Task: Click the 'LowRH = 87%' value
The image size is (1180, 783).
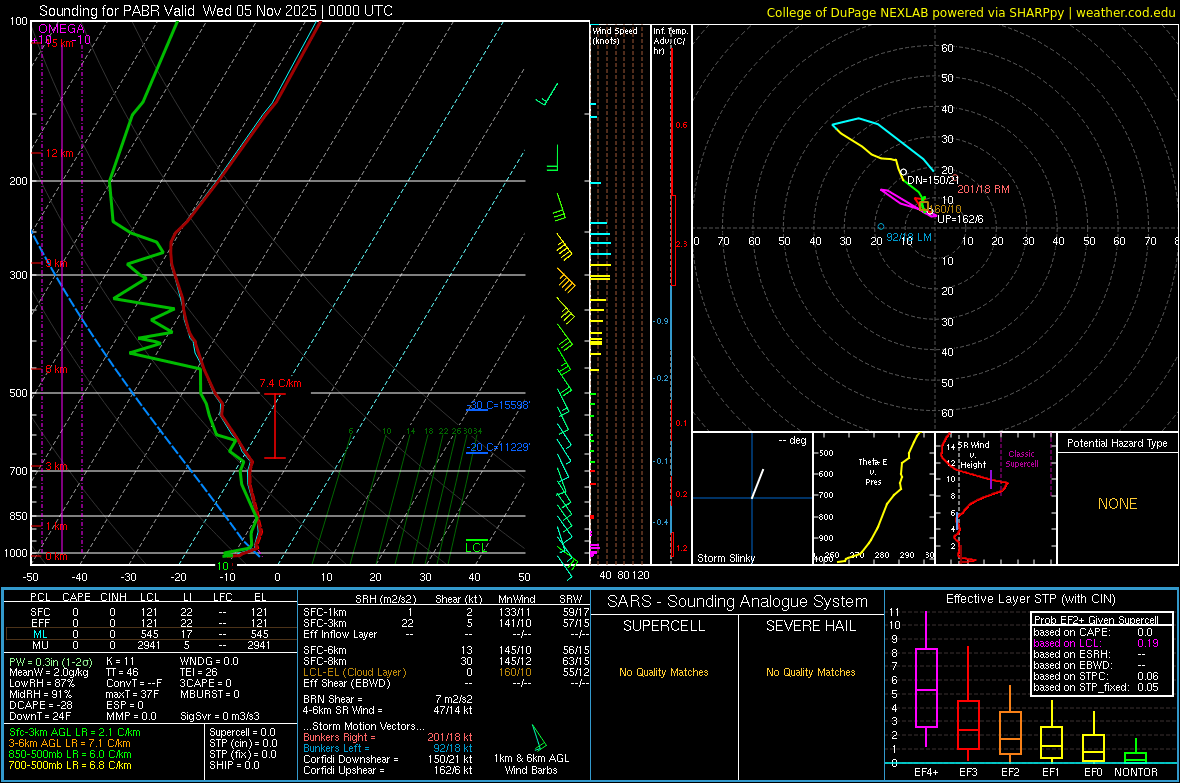Action: point(41,683)
